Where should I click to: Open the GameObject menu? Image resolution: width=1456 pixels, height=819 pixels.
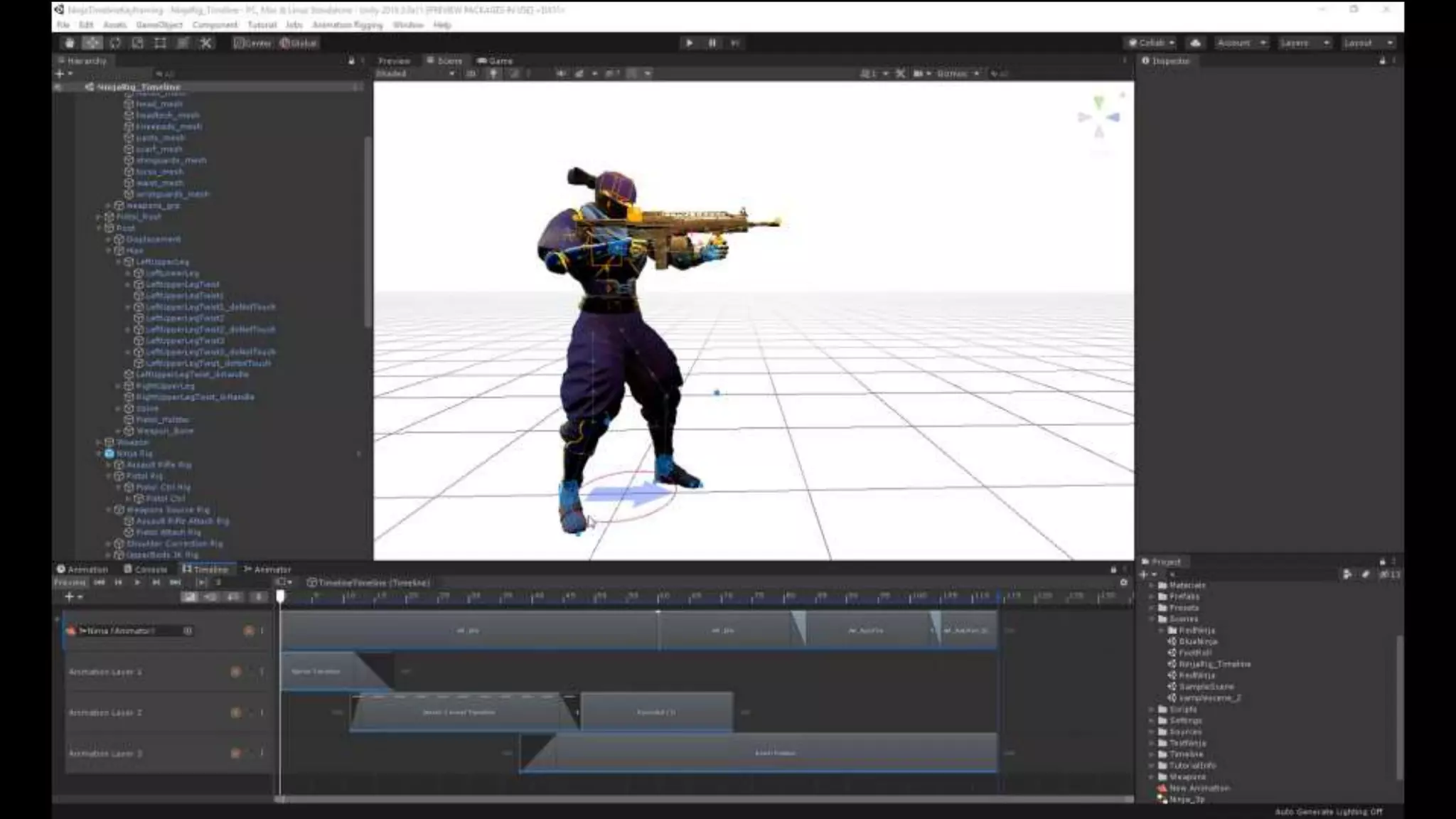(159, 25)
